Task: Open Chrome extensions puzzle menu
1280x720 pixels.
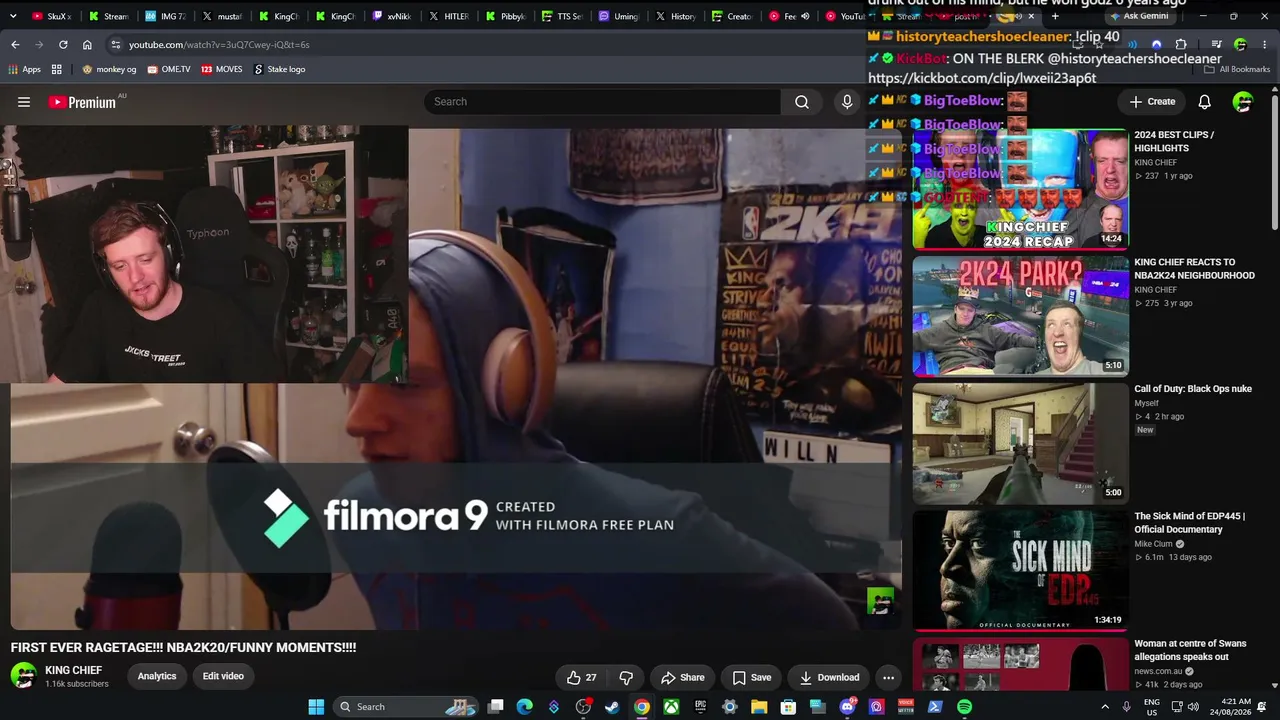Action: coord(1181,45)
